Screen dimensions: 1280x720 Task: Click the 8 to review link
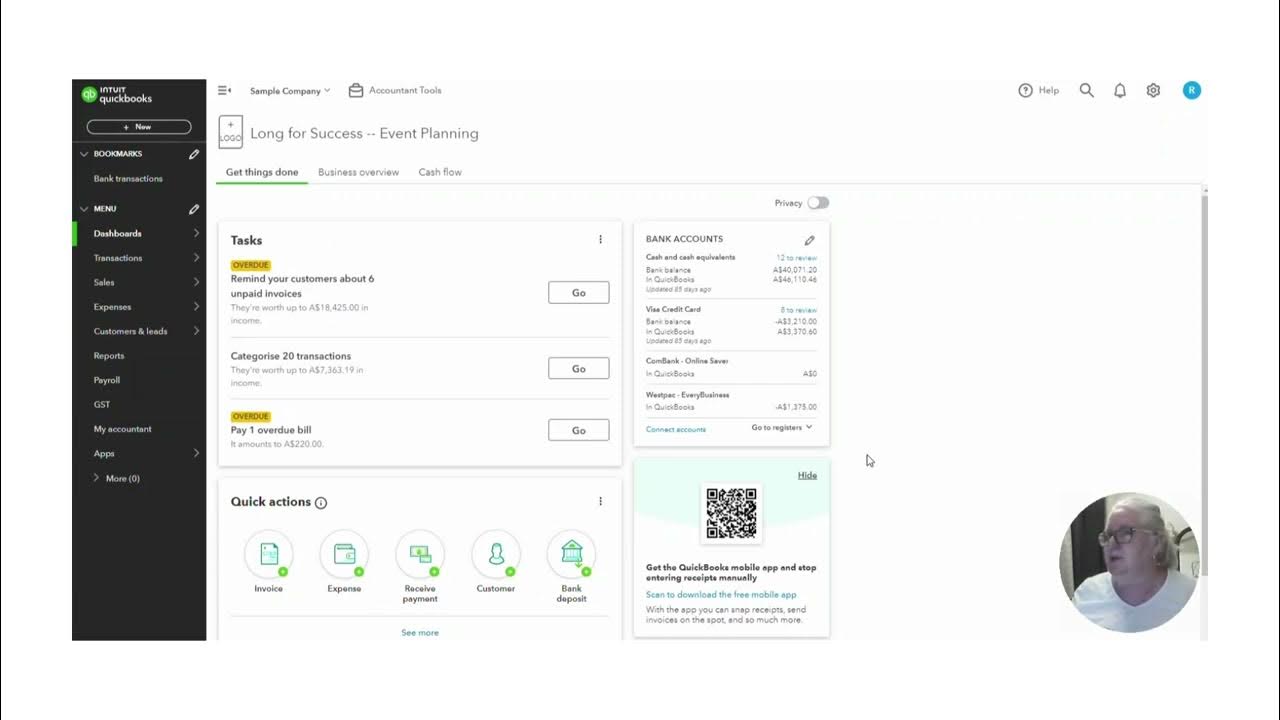click(799, 310)
